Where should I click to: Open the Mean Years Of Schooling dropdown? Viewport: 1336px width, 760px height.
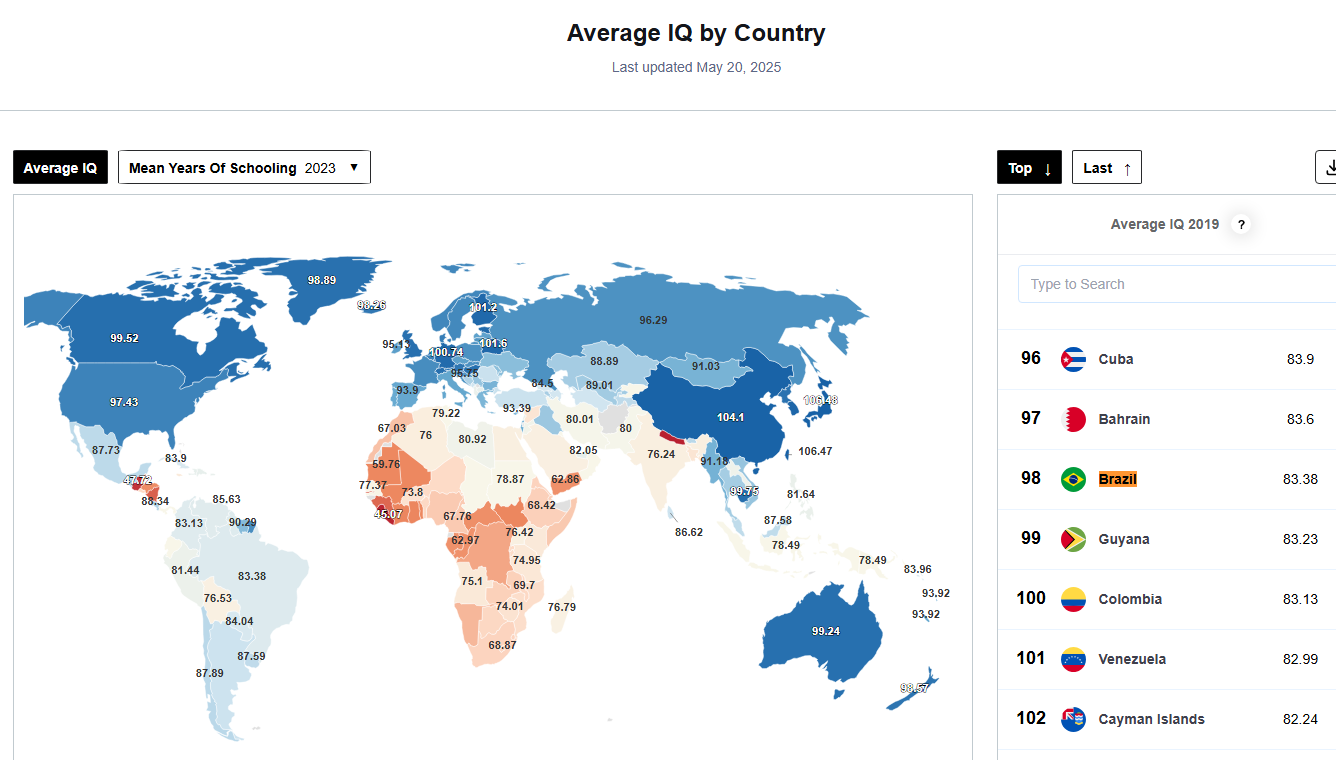[244, 167]
